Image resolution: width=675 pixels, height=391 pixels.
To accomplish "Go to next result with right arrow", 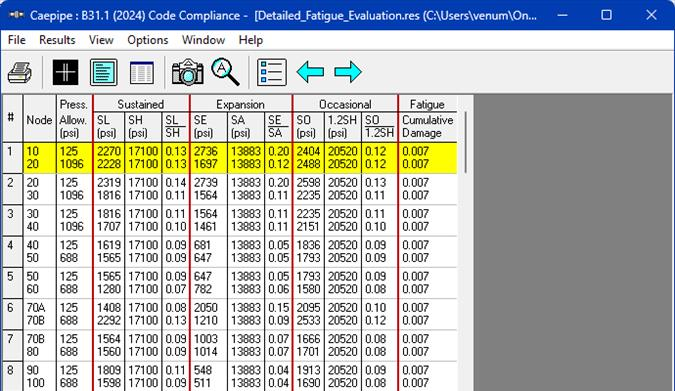I will pyautogui.click(x=348, y=71).
